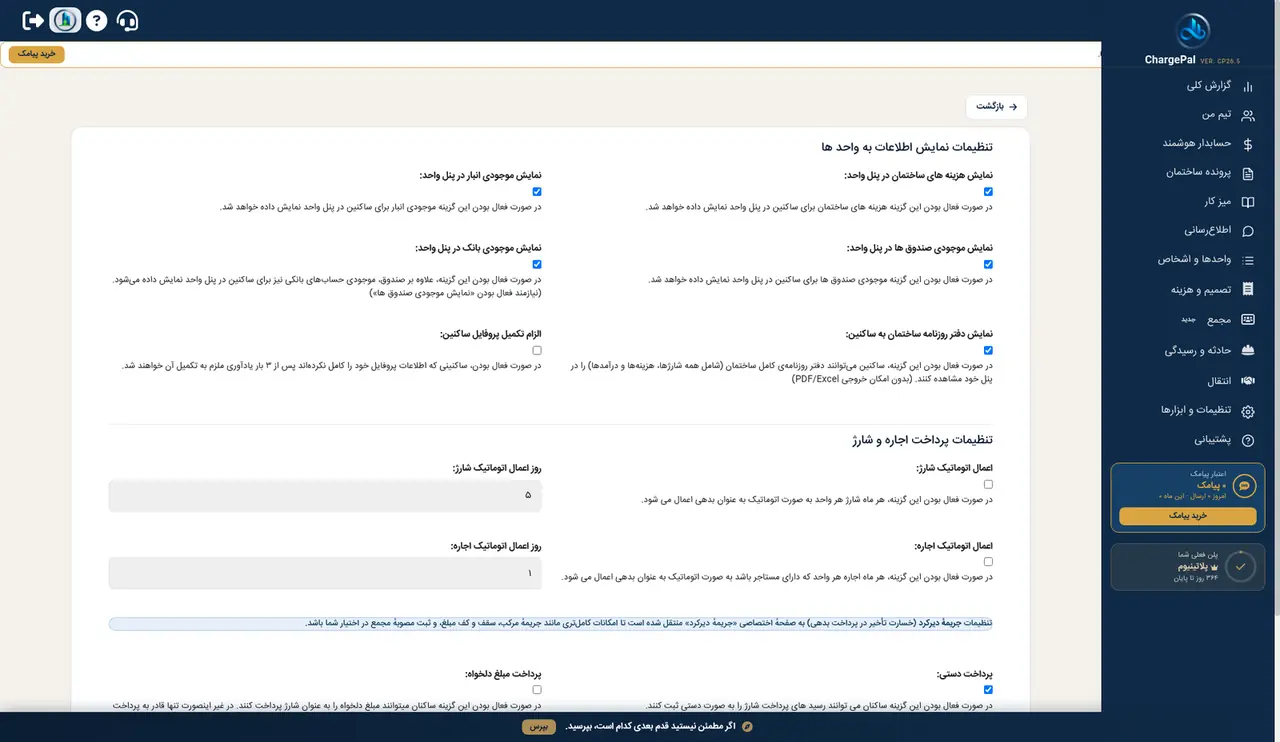Click خرید پیامک button in the top bar
This screenshot has height=742, width=1280.
coord(37,54)
